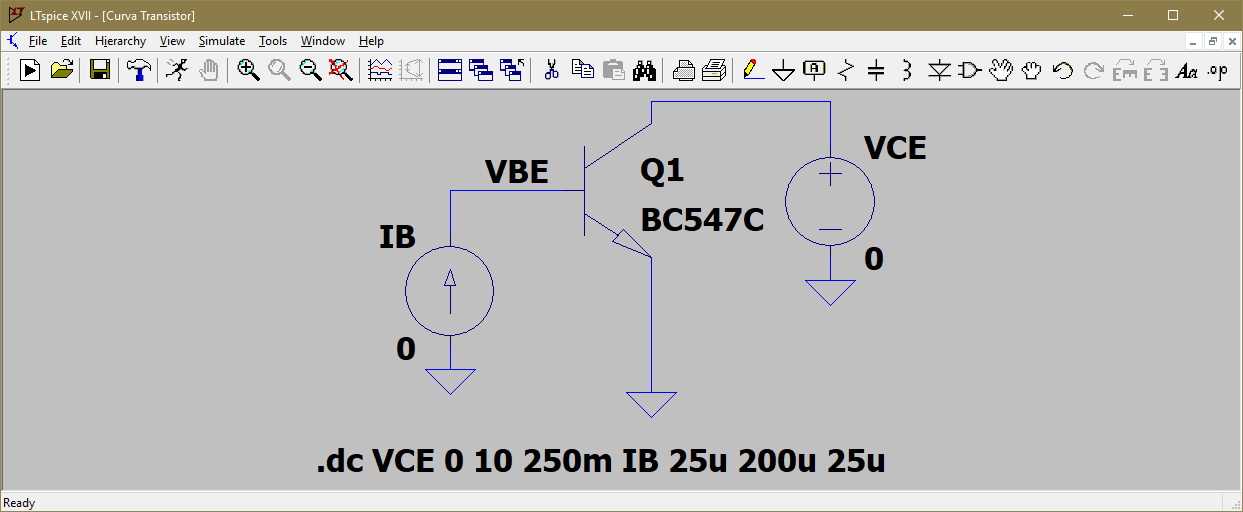Viewport: 1243px width, 512px height.
Task: Pick the Capacitor tool
Action: (x=876, y=70)
